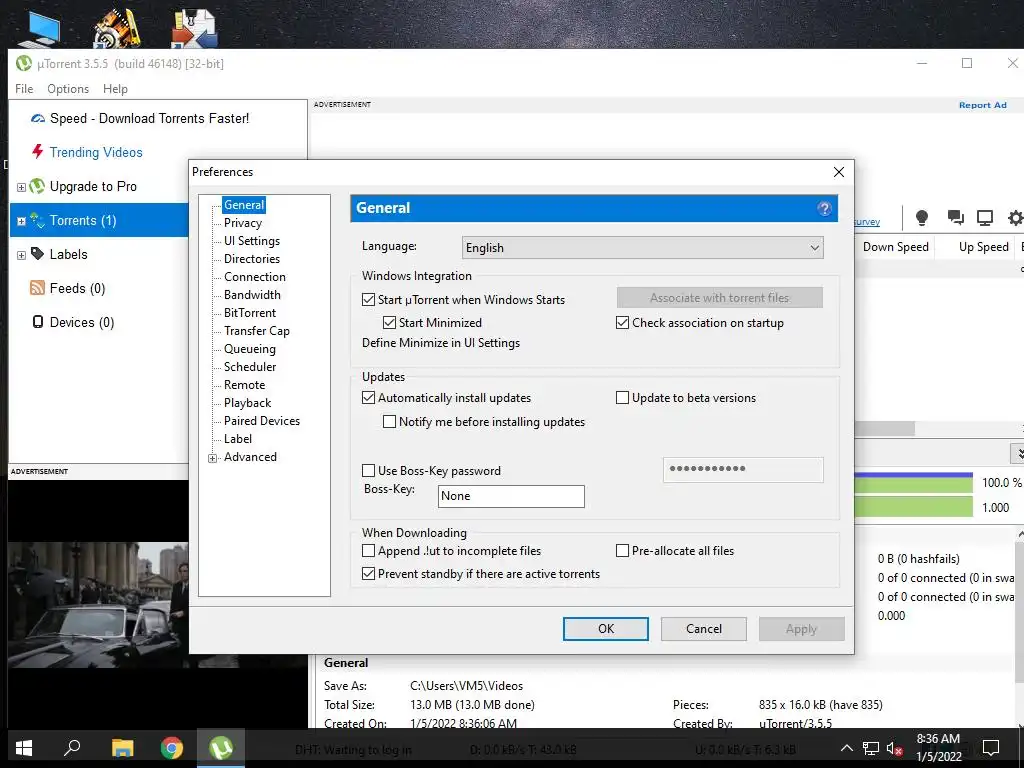Toggle Start µTorrent when Windows Starts
Viewport: 1024px width, 768px height.
coord(368,300)
